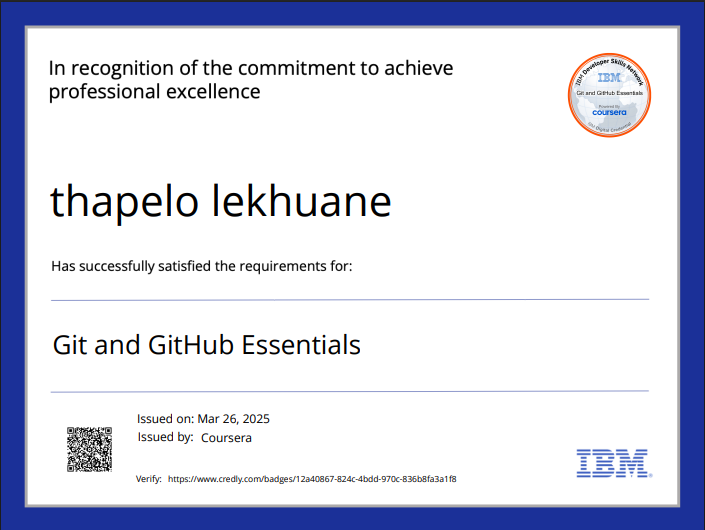Click the 'Issued by:' label
The height and width of the screenshot is (530, 705).
click(165, 438)
